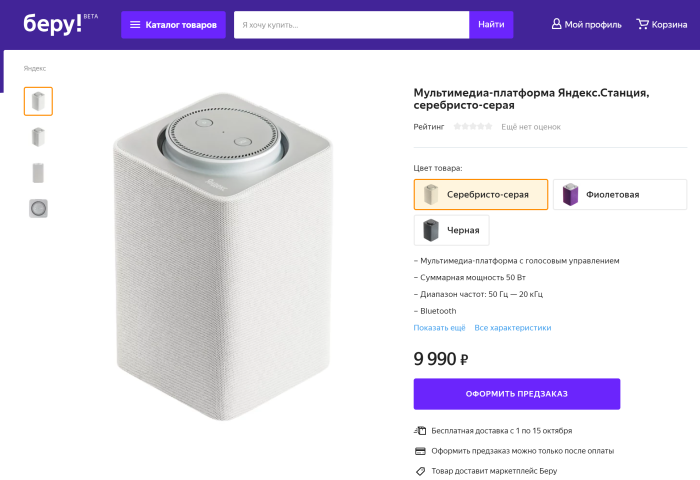Select third side-view product thumbnail
This screenshot has width=700, height=480.
click(38, 172)
